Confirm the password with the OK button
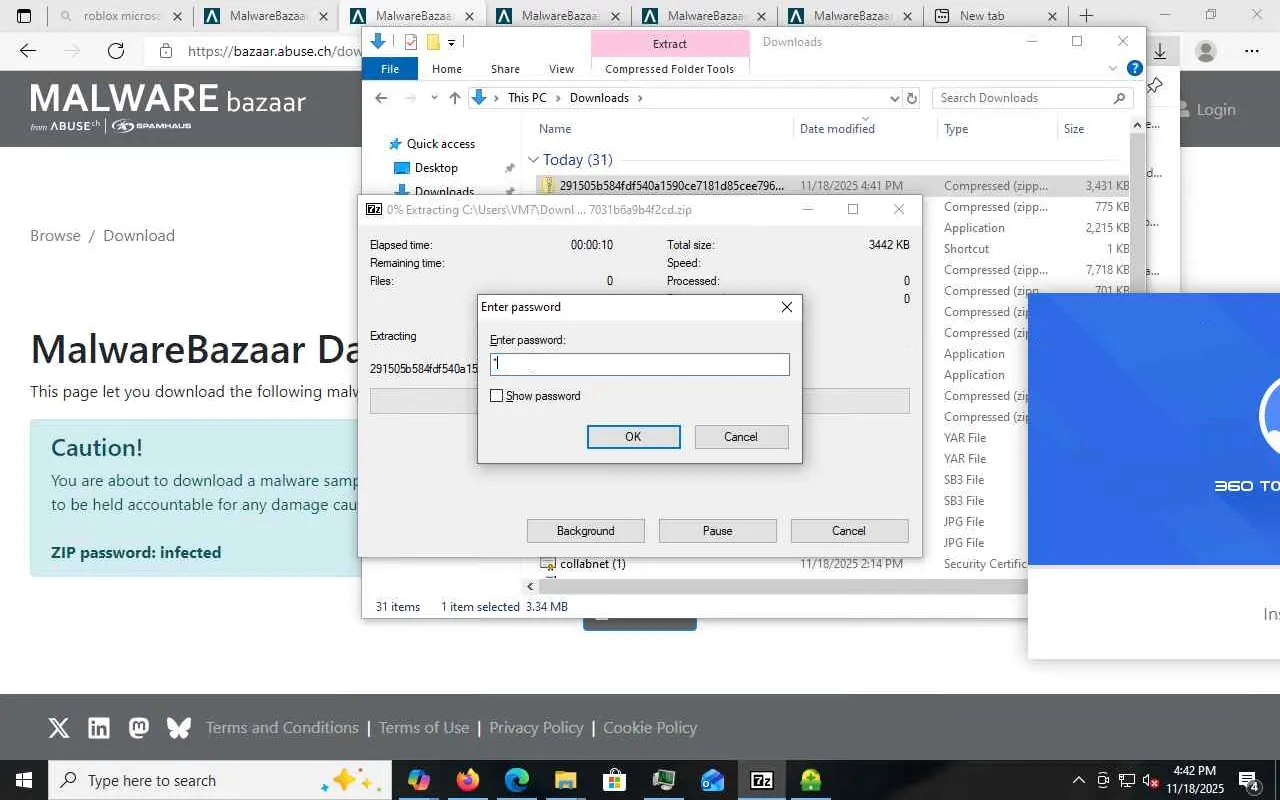This screenshot has width=1280, height=800. [633, 437]
